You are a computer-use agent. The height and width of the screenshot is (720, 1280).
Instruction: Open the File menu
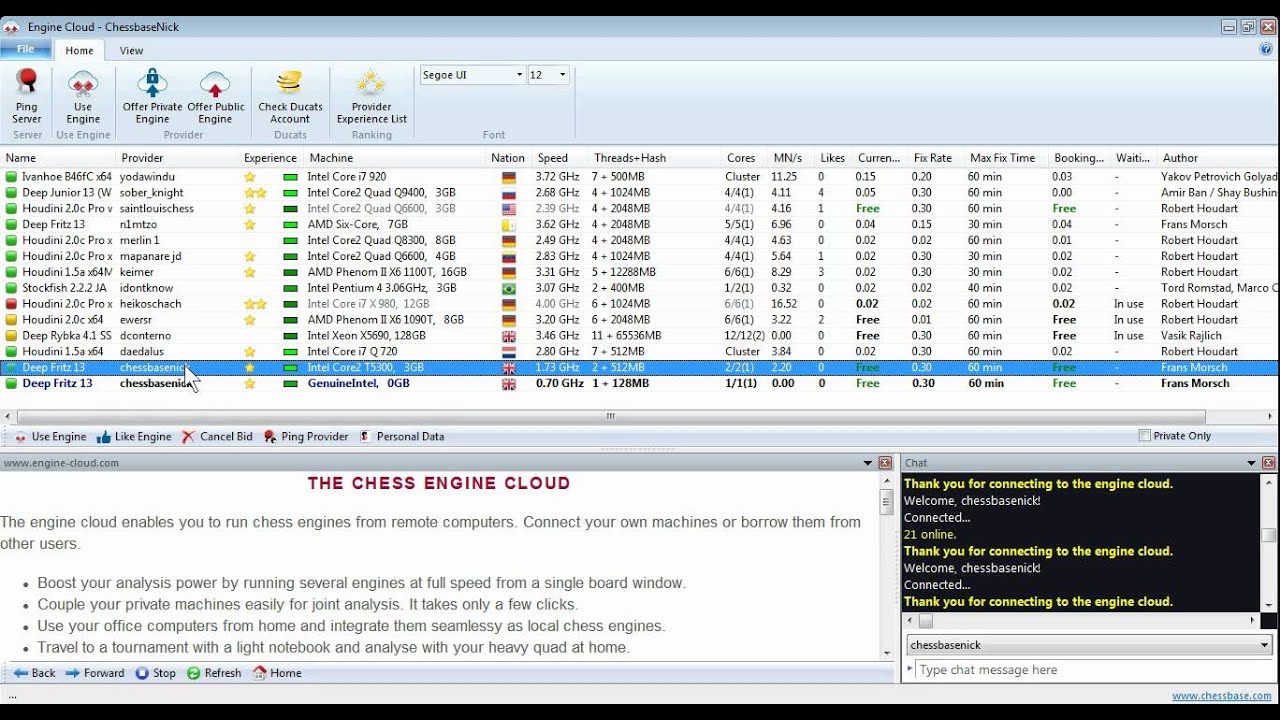pos(26,49)
